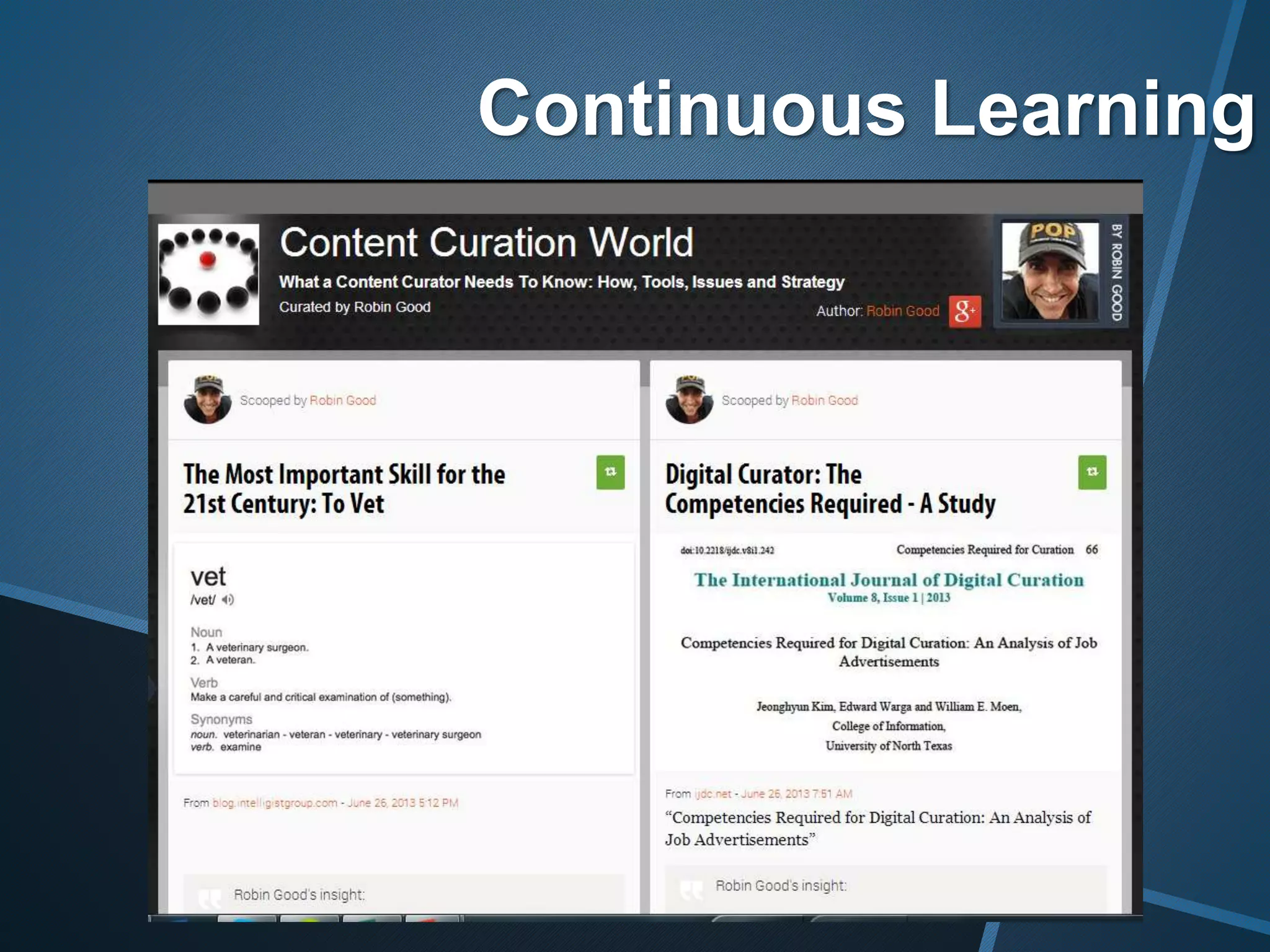Click the Robin Good link on the To Vet post
Viewport: 1270px width, 952px height.
click(343, 400)
